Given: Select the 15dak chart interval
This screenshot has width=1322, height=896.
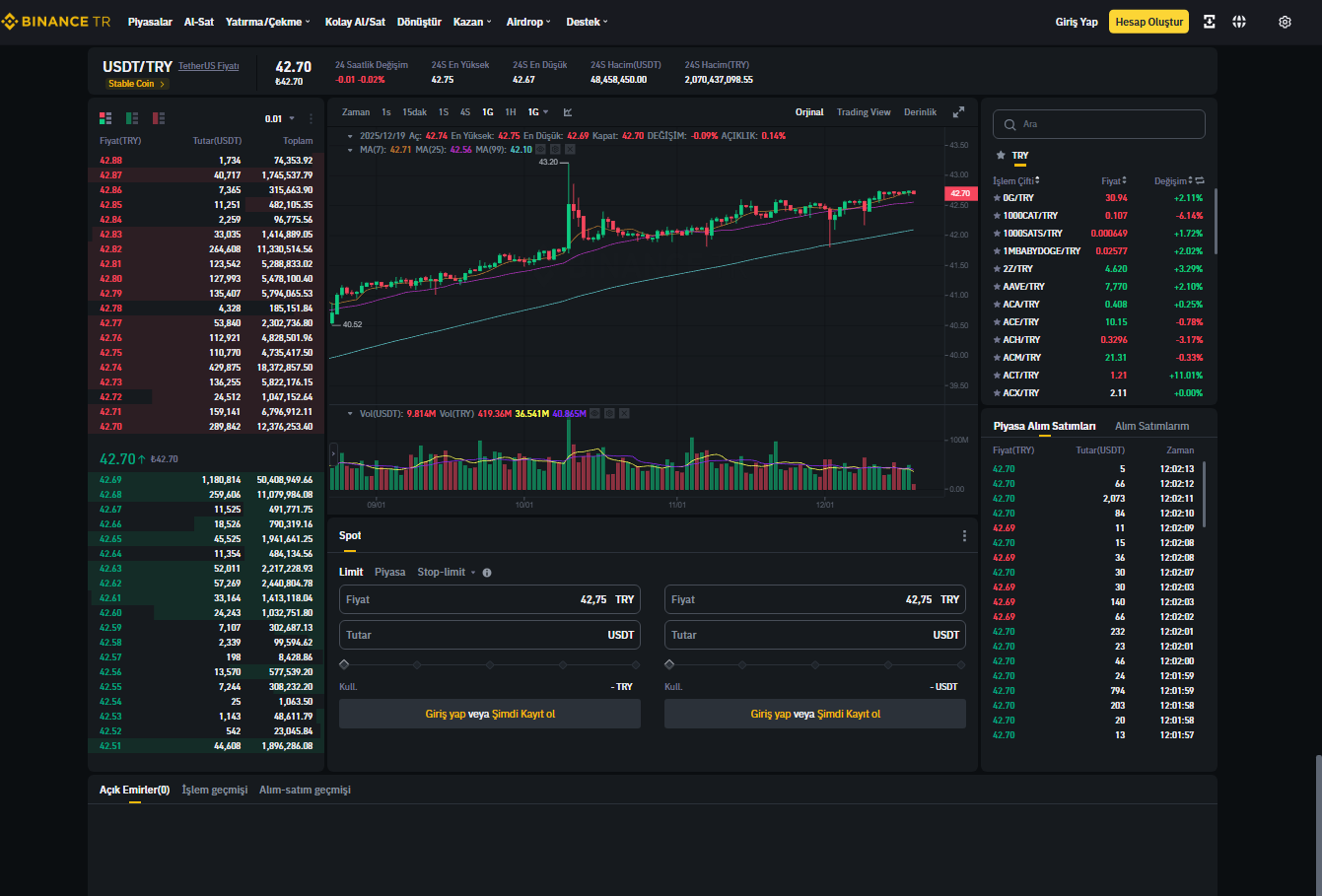Looking at the screenshot, I should pos(415,112).
